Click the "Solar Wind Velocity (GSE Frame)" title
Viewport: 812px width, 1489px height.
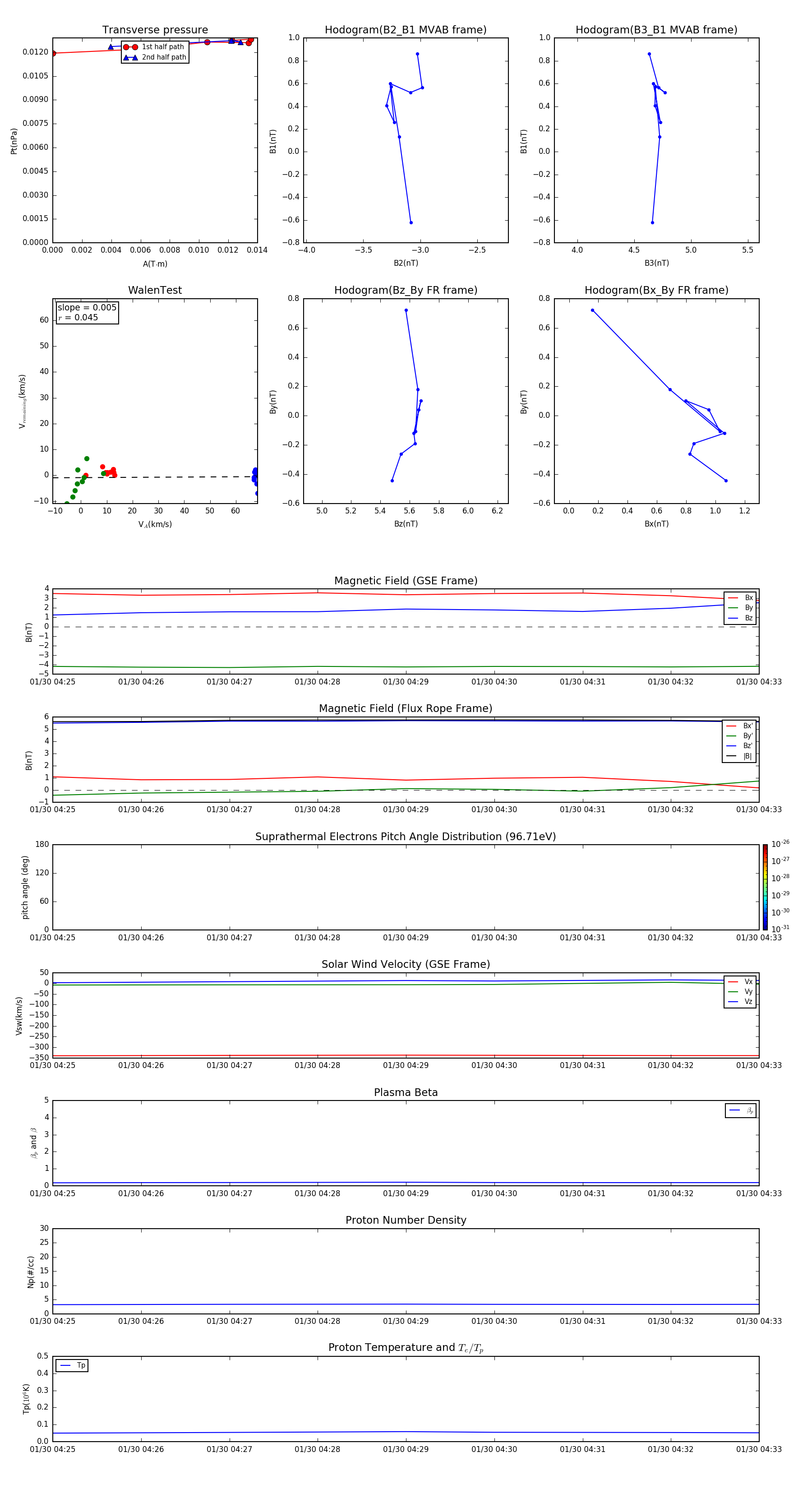406,964
